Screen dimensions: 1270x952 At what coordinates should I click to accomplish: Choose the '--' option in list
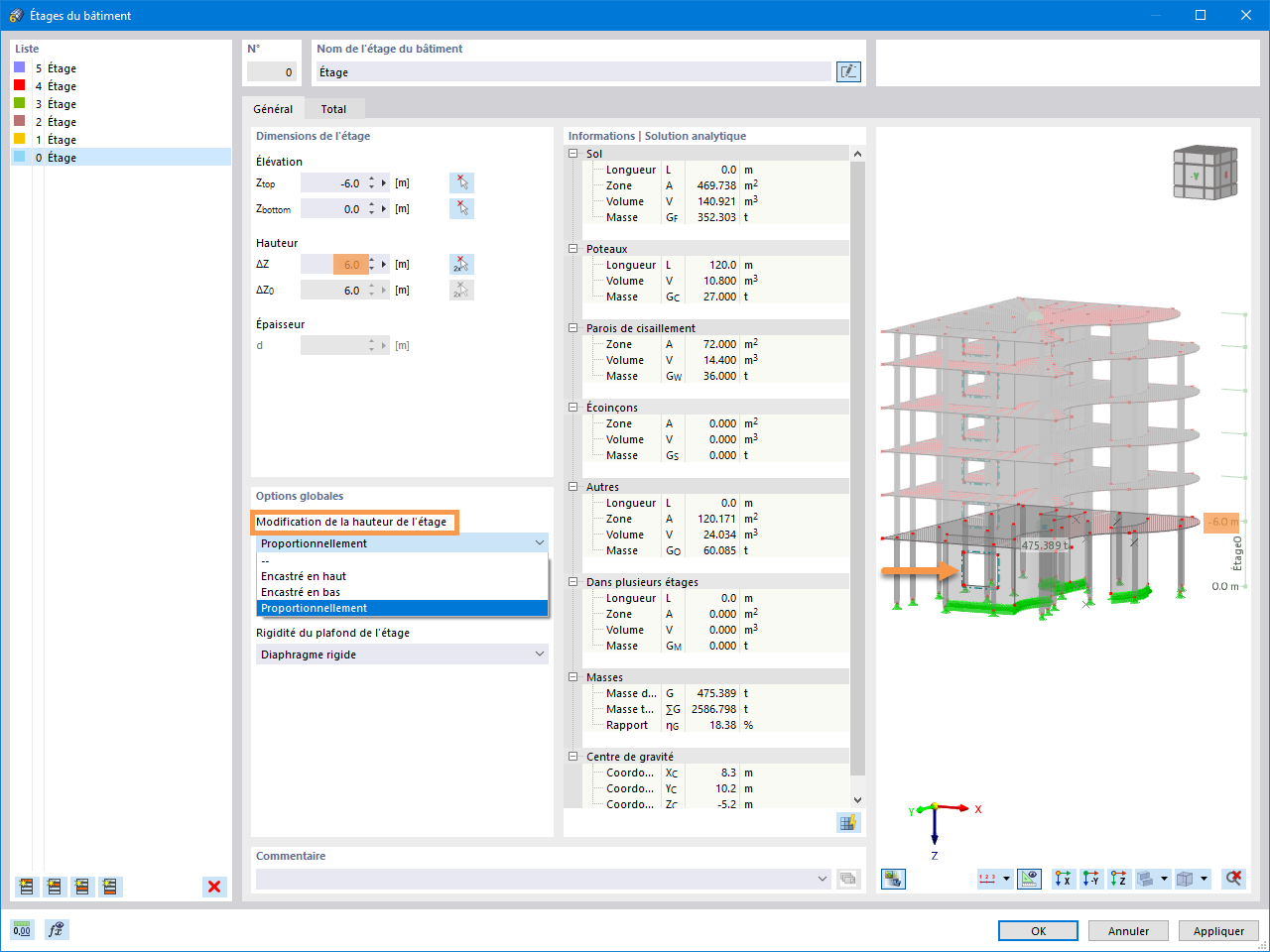[x=402, y=560]
